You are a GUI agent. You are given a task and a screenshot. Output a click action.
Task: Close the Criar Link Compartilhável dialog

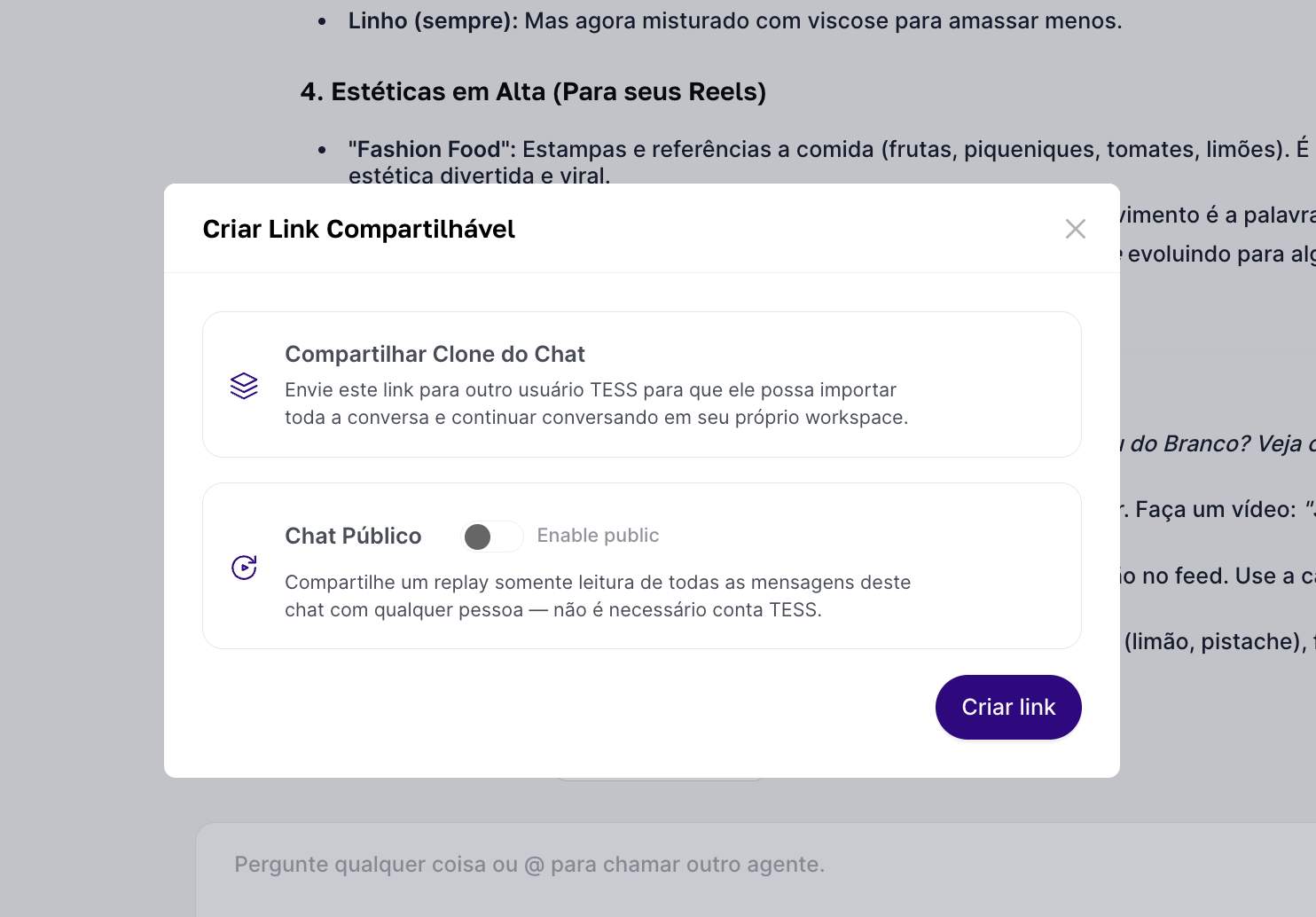pos(1076,229)
